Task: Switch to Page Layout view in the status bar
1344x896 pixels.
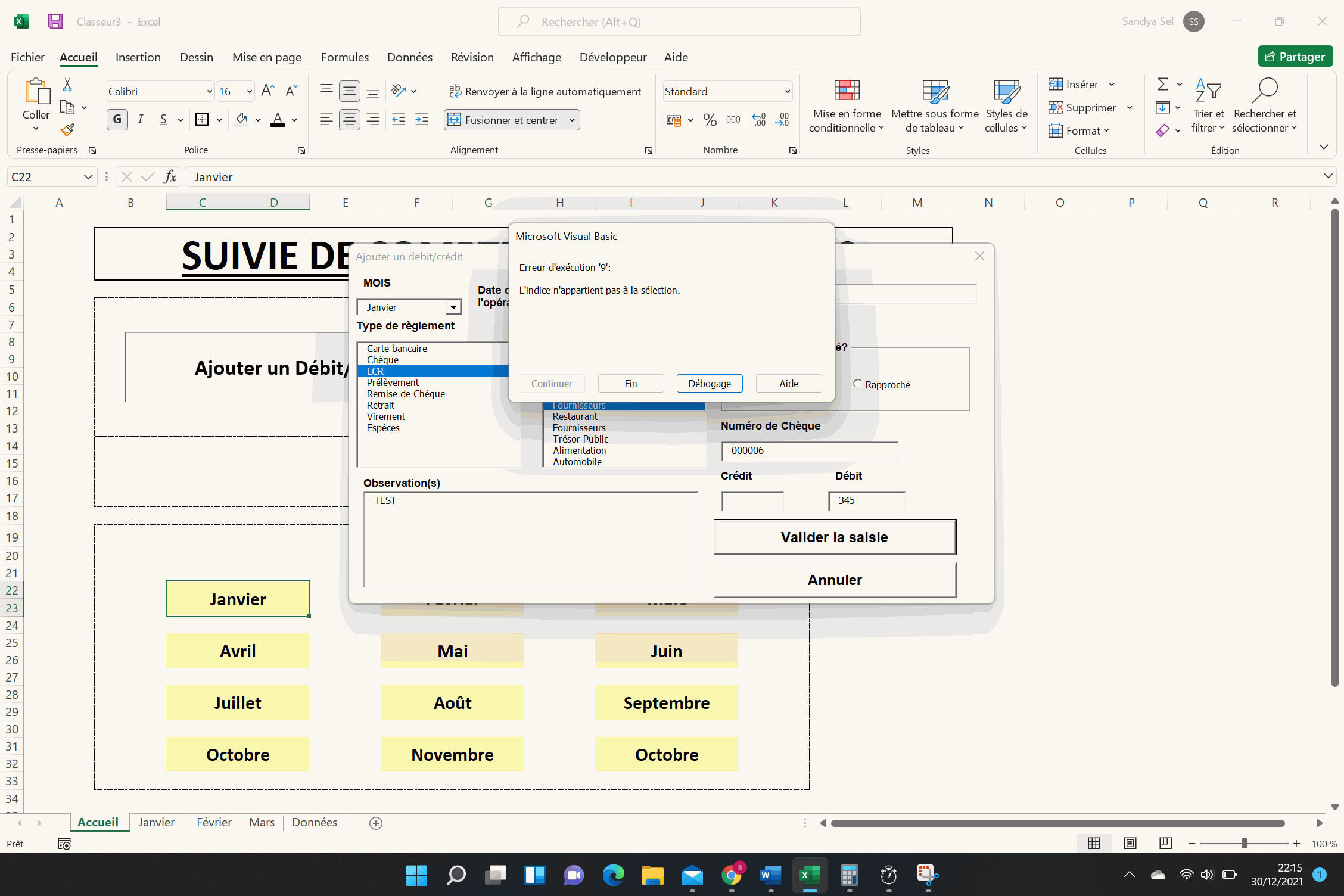Action: click(x=1130, y=843)
